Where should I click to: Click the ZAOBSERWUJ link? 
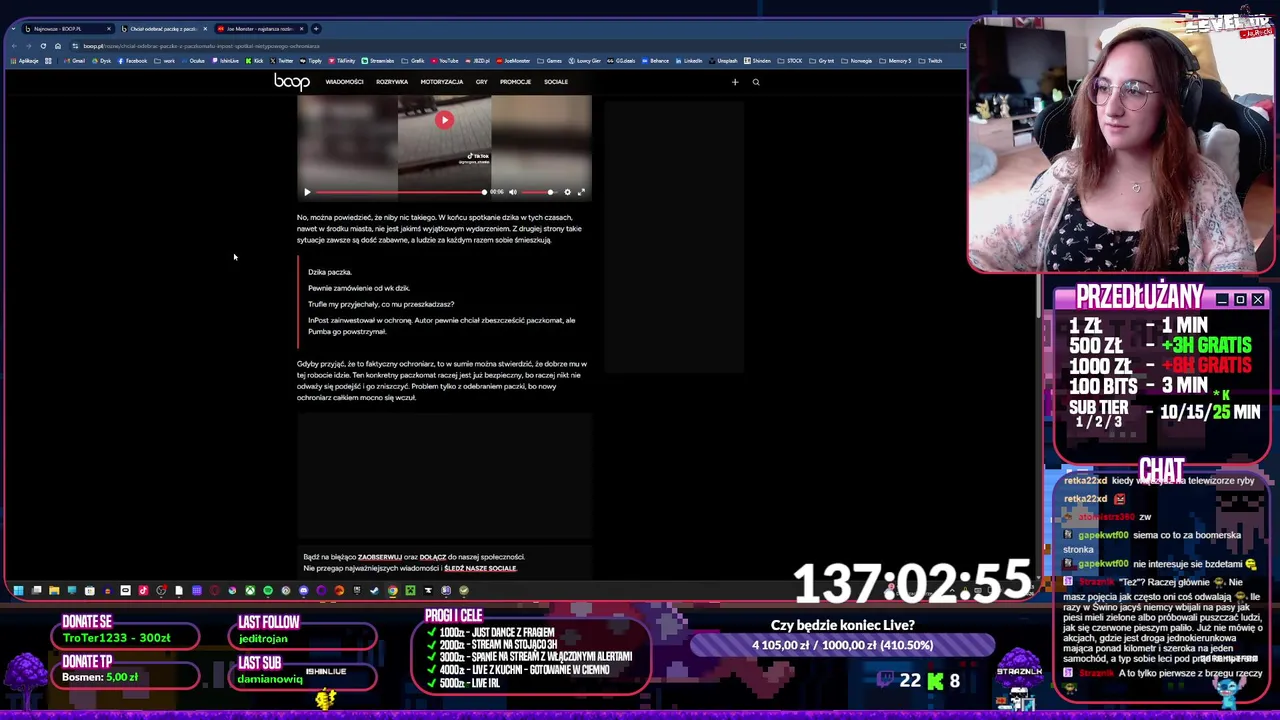coord(380,557)
